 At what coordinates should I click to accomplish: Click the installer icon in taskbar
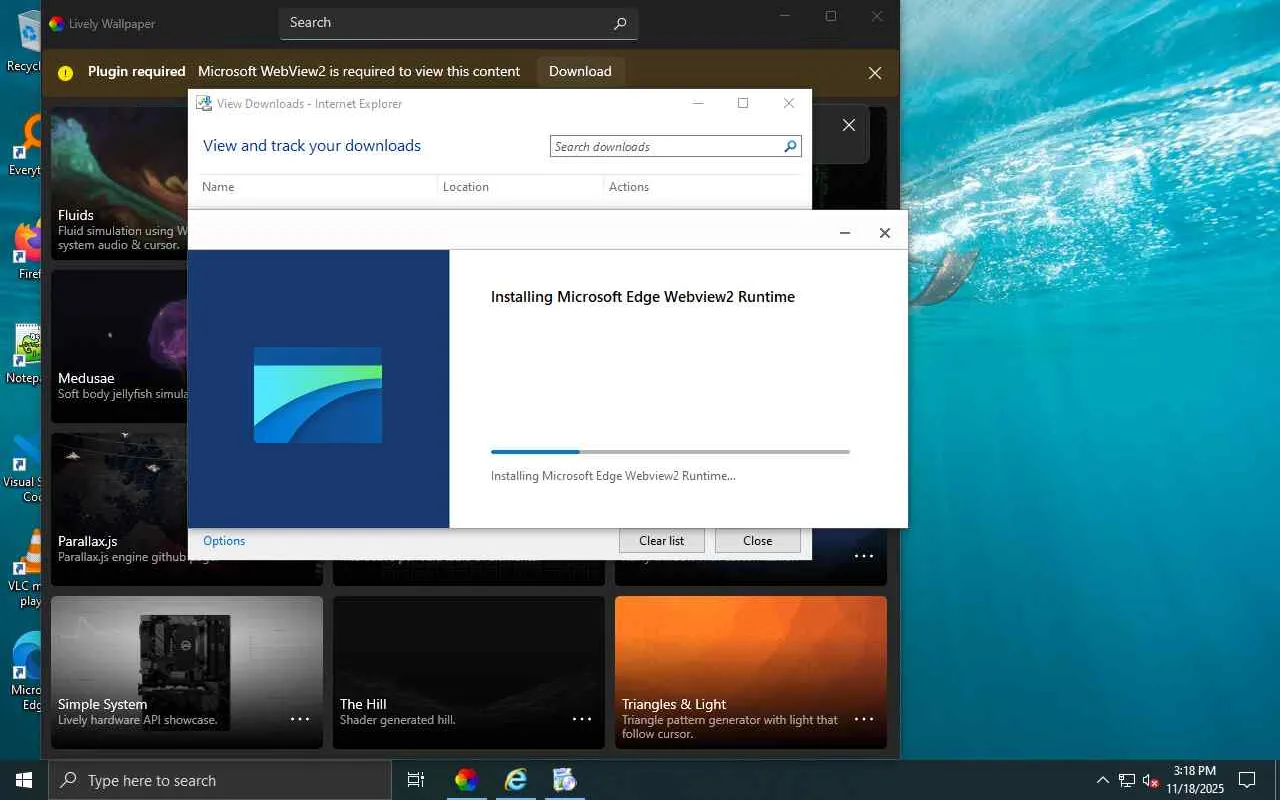565,780
